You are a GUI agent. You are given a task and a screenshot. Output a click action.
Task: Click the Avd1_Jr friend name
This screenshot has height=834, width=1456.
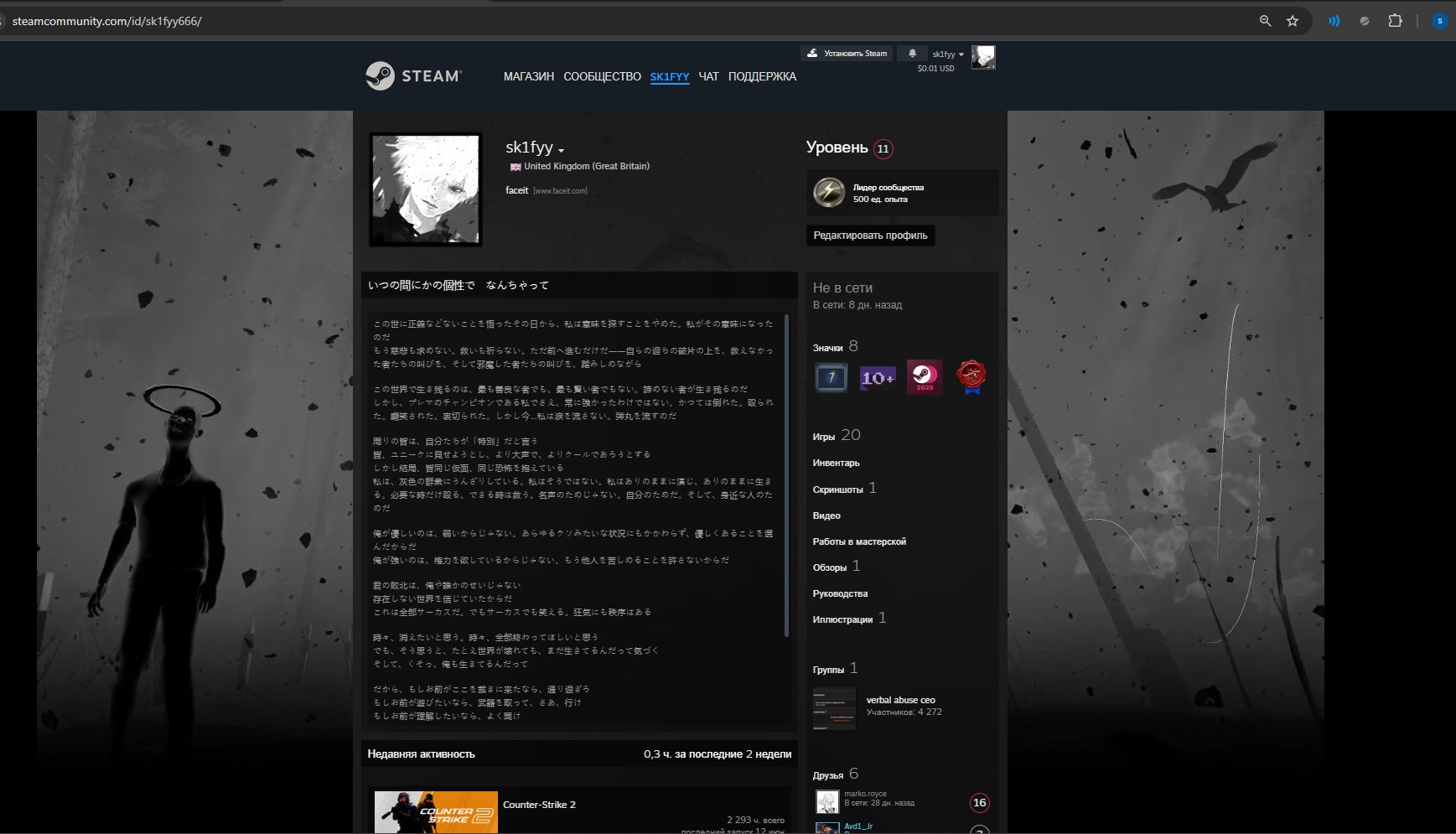858,826
